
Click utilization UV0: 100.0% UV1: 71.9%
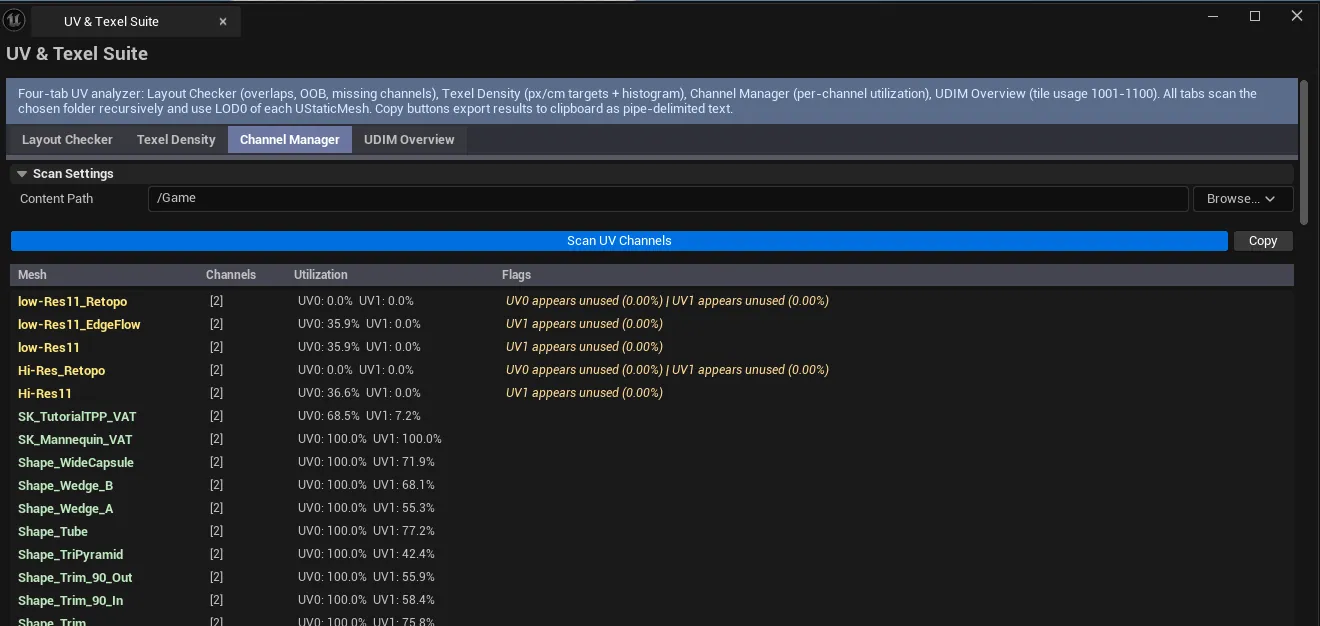tap(366, 462)
